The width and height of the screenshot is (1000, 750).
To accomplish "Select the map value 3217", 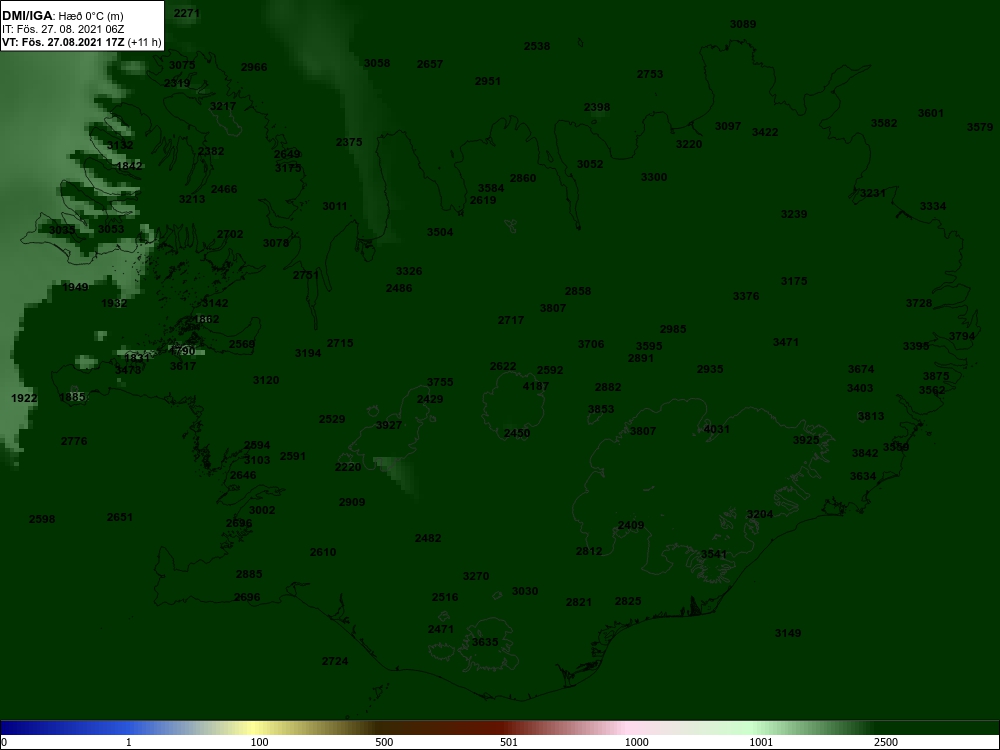I will tap(223, 106).
